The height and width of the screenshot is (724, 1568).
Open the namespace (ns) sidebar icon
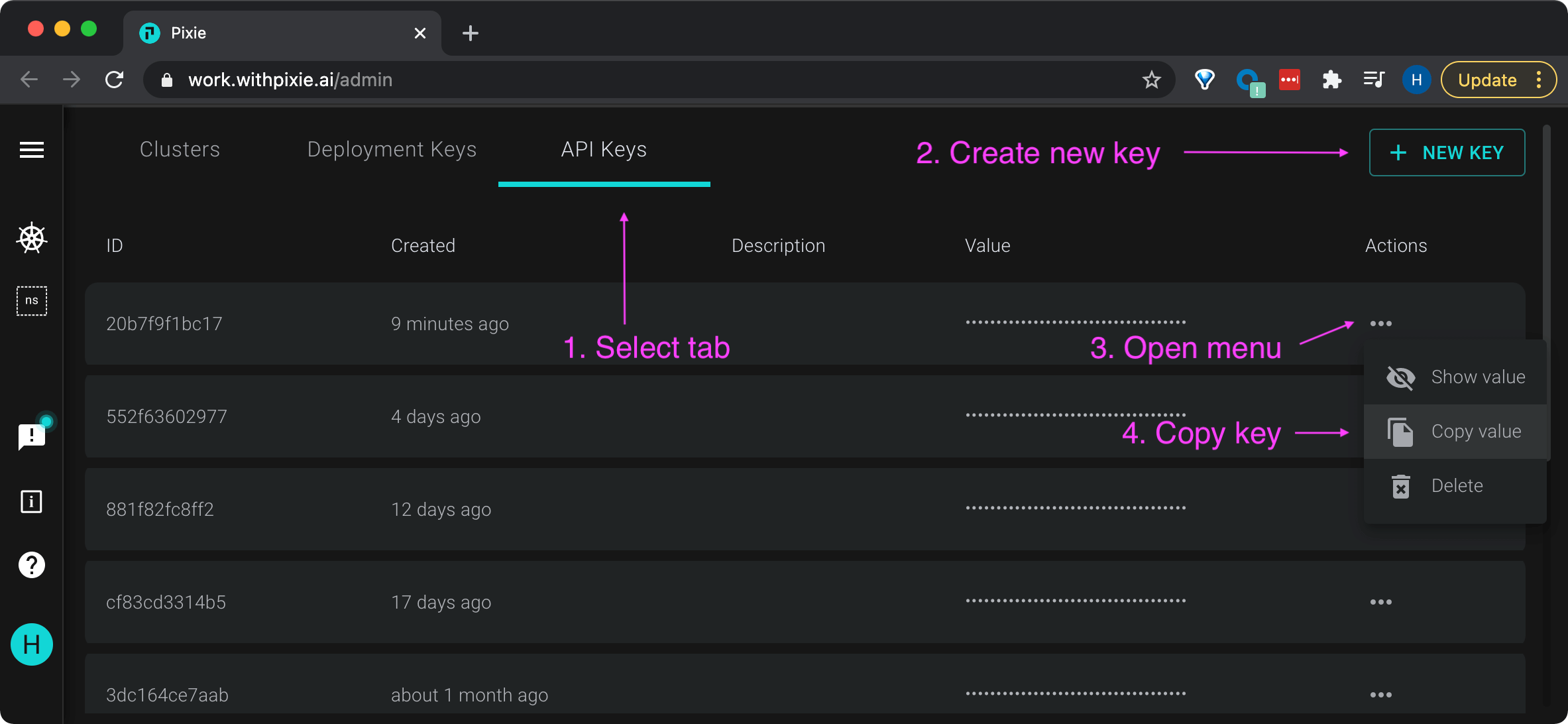point(31,301)
